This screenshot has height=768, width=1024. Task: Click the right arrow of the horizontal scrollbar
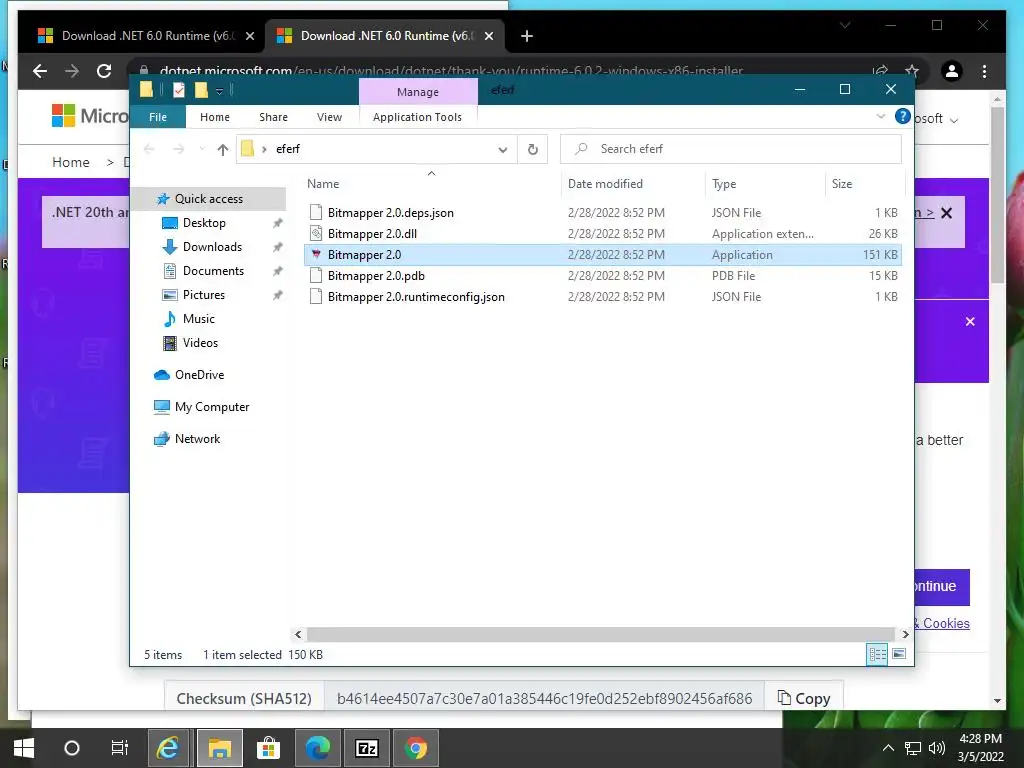coord(905,634)
